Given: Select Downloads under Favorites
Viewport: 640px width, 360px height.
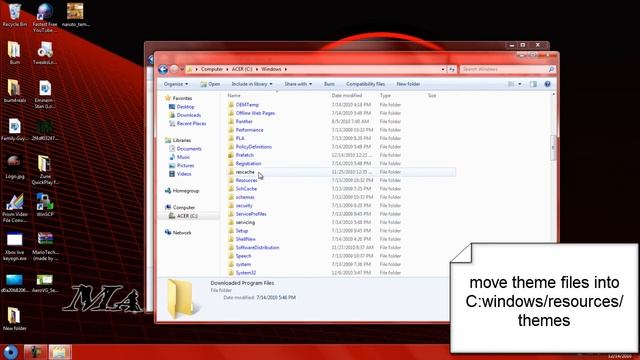Looking at the screenshot, I should pyautogui.click(x=185, y=115).
